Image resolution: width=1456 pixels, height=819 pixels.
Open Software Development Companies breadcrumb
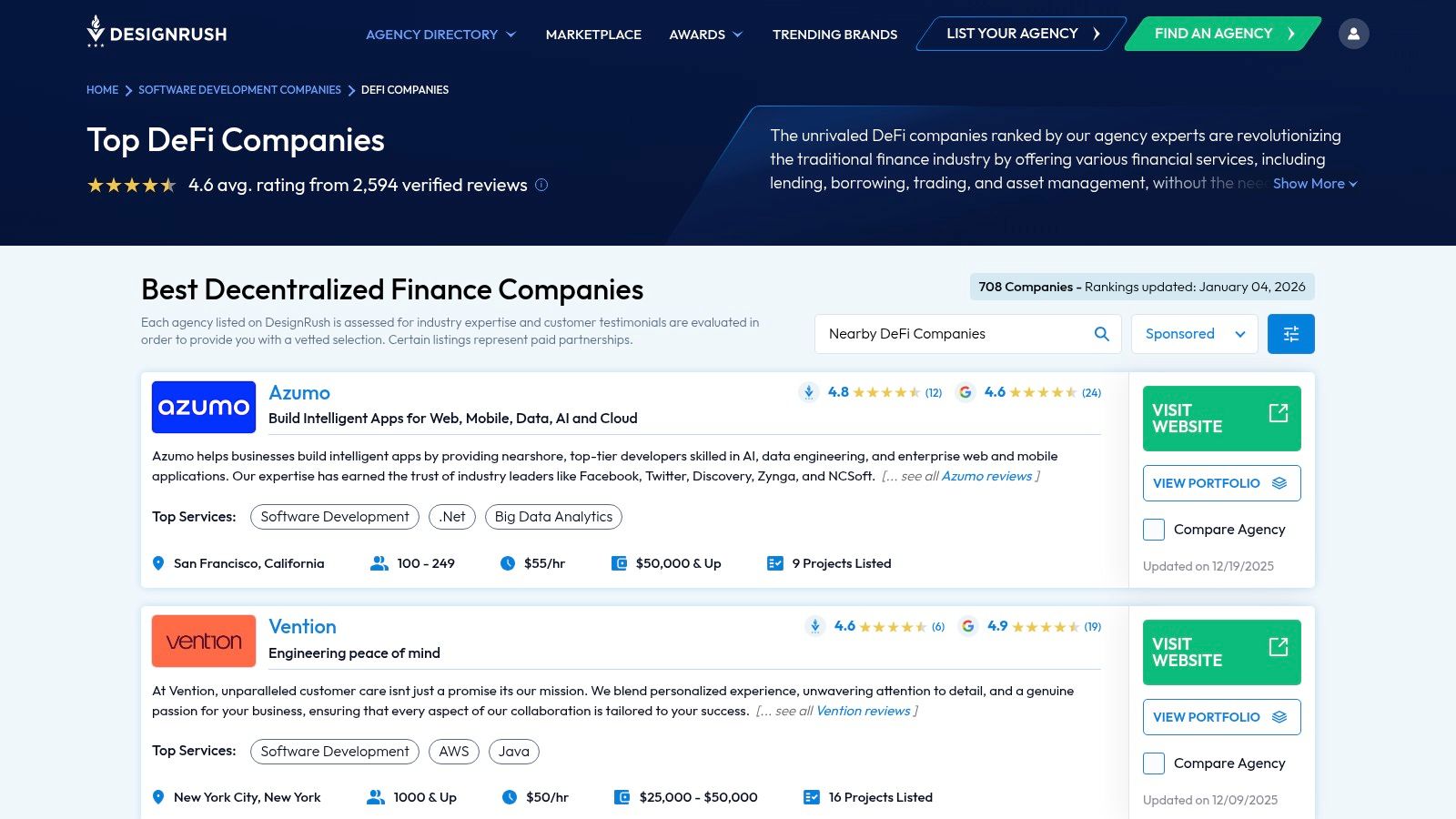(239, 90)
